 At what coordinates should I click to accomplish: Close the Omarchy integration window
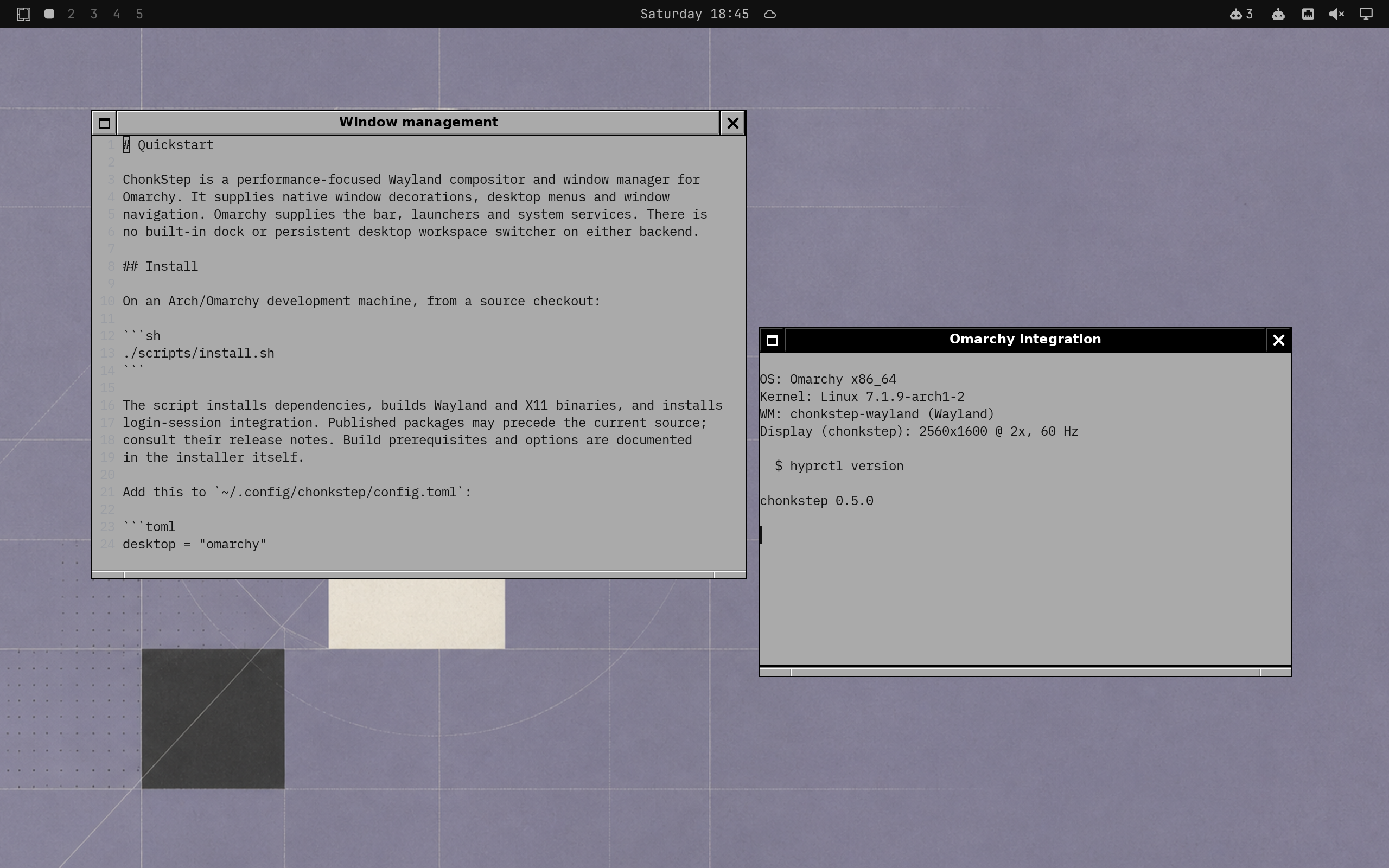click(x=1279, y=340)
